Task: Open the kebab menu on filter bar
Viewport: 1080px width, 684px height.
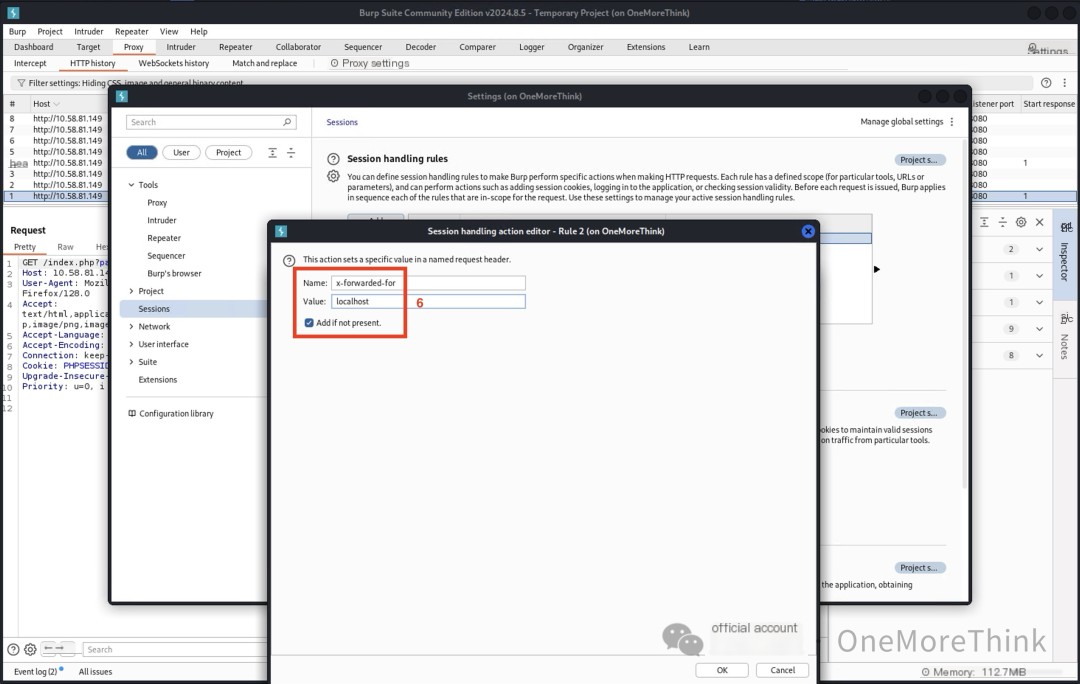Action: tap(1064, 83)
